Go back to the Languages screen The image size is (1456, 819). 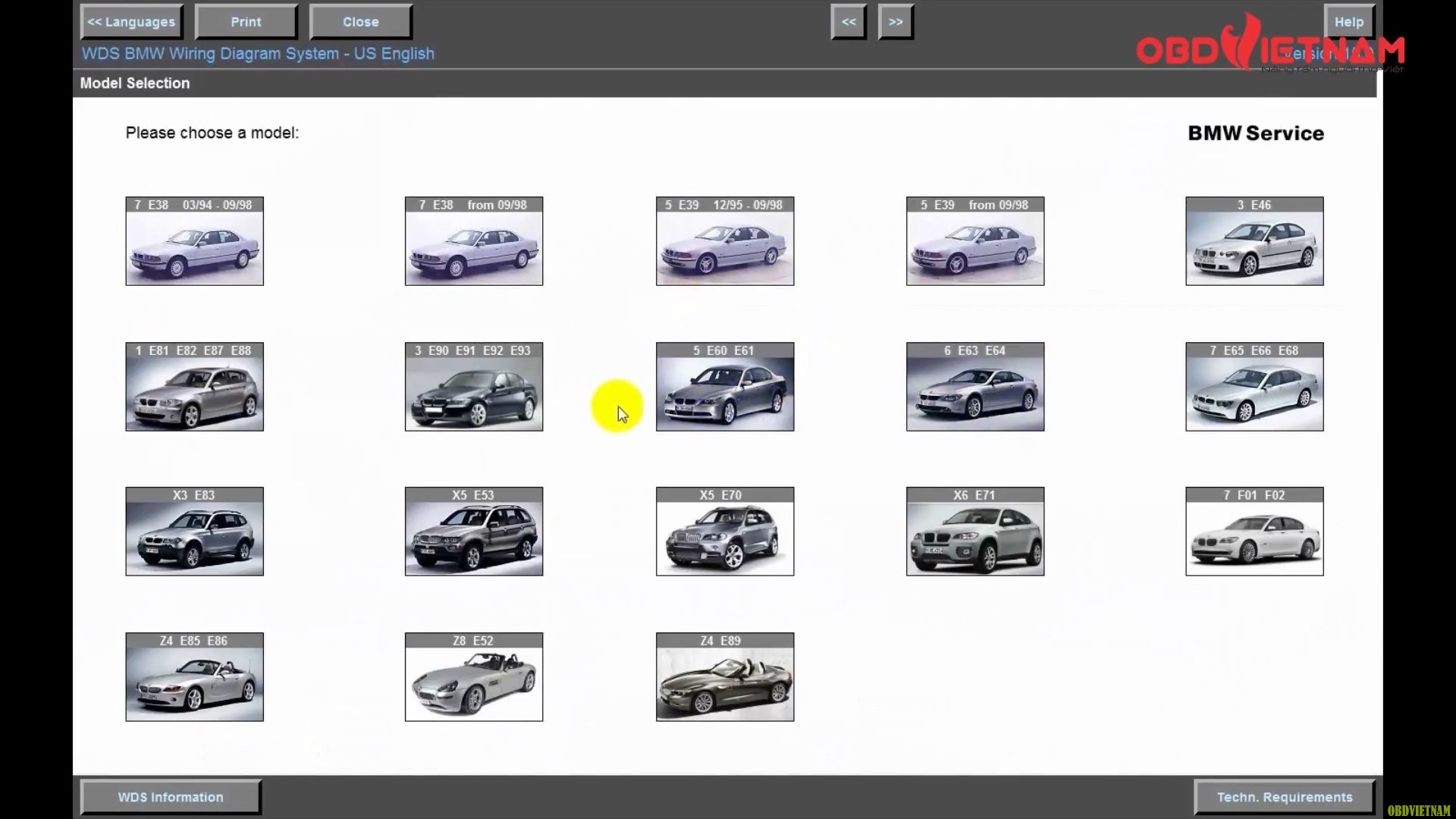pos(131,22)
